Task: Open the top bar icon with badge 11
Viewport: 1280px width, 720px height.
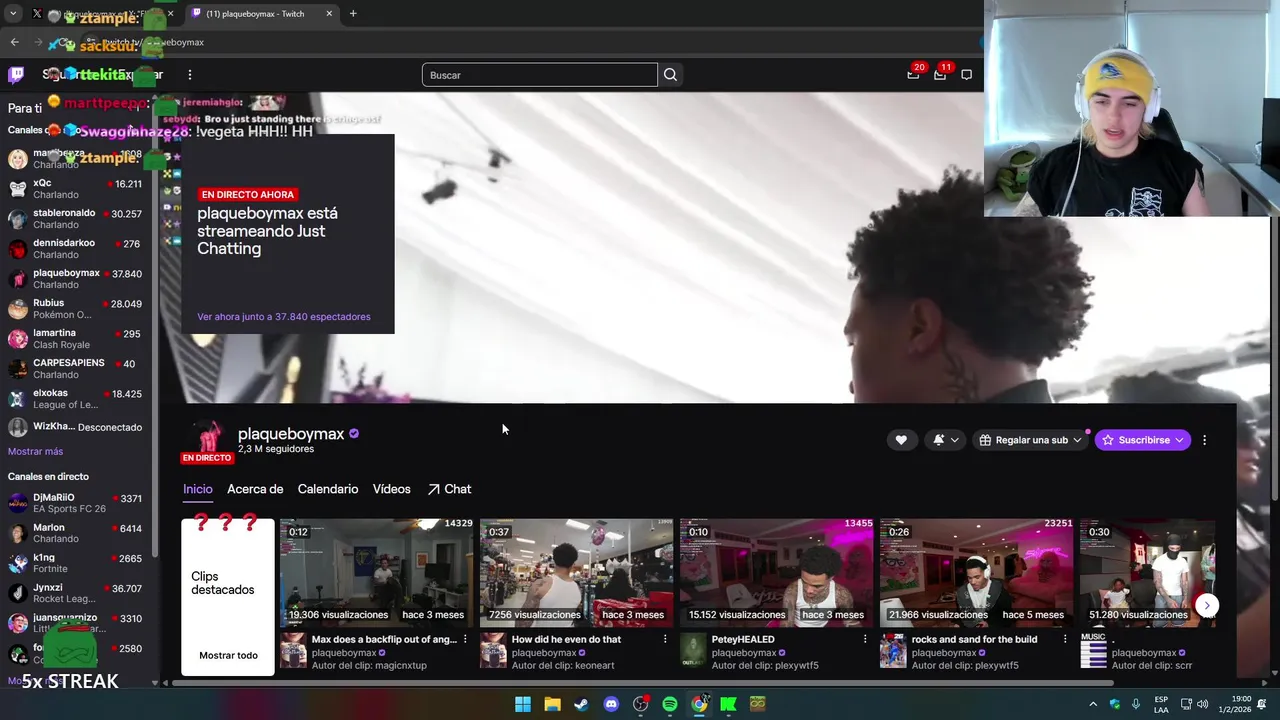Action: (x=940, y=74)
